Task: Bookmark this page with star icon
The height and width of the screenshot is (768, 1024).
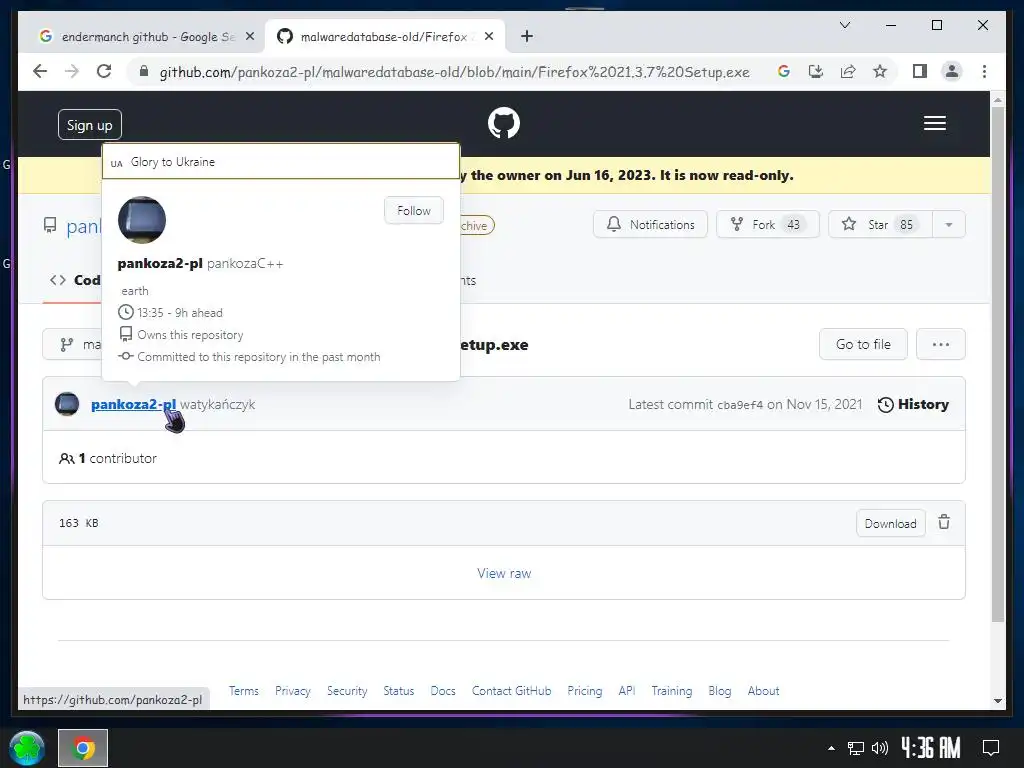Action: click(x=880, y=71)
